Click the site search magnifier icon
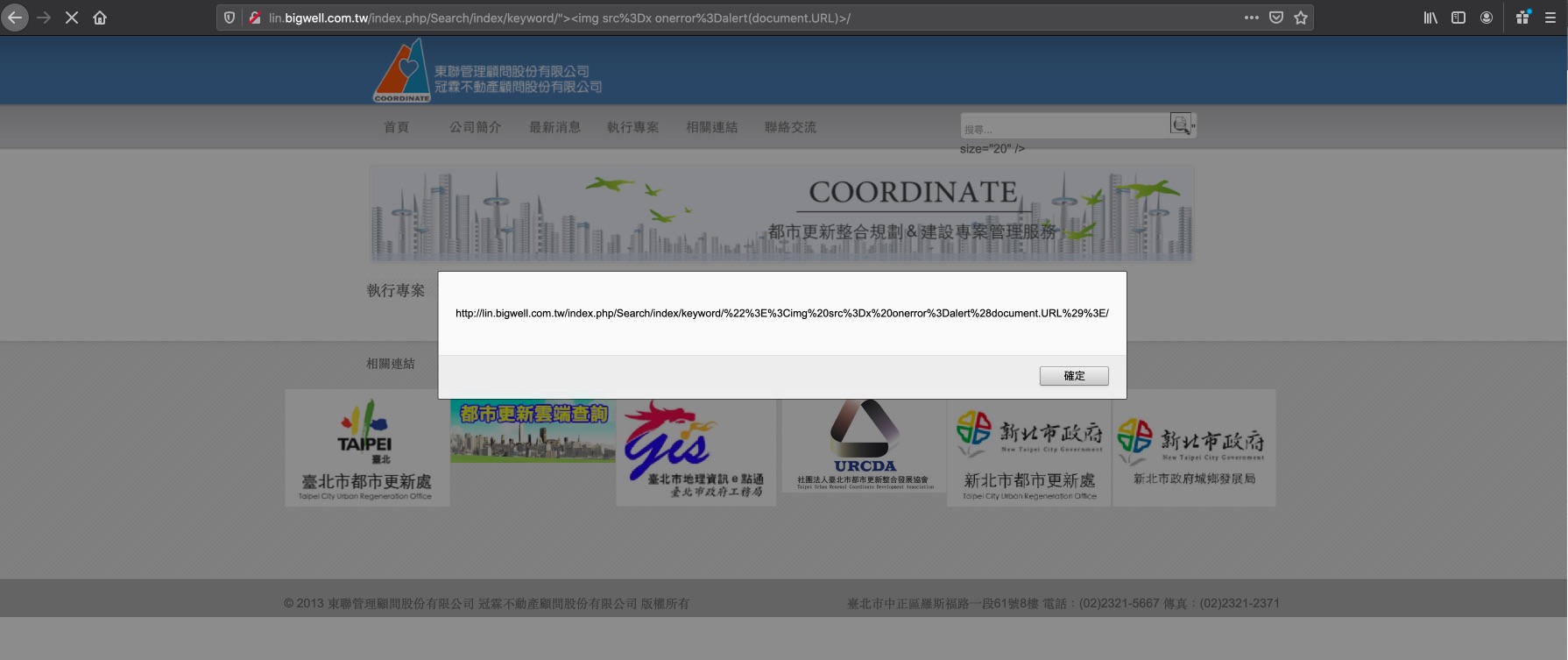The height and width of the screenshot is (660, 1568). click(x=1180, y=124)
